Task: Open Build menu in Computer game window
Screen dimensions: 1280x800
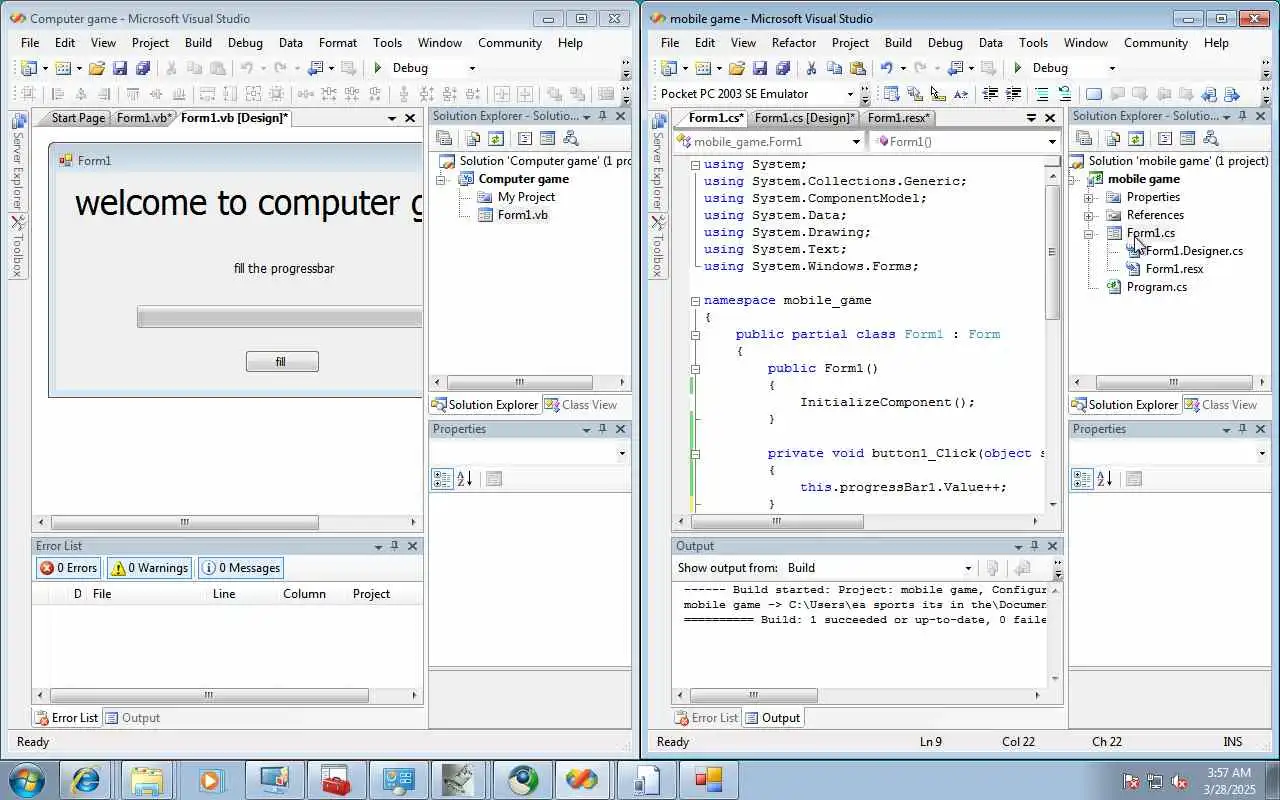Action: 198,43
